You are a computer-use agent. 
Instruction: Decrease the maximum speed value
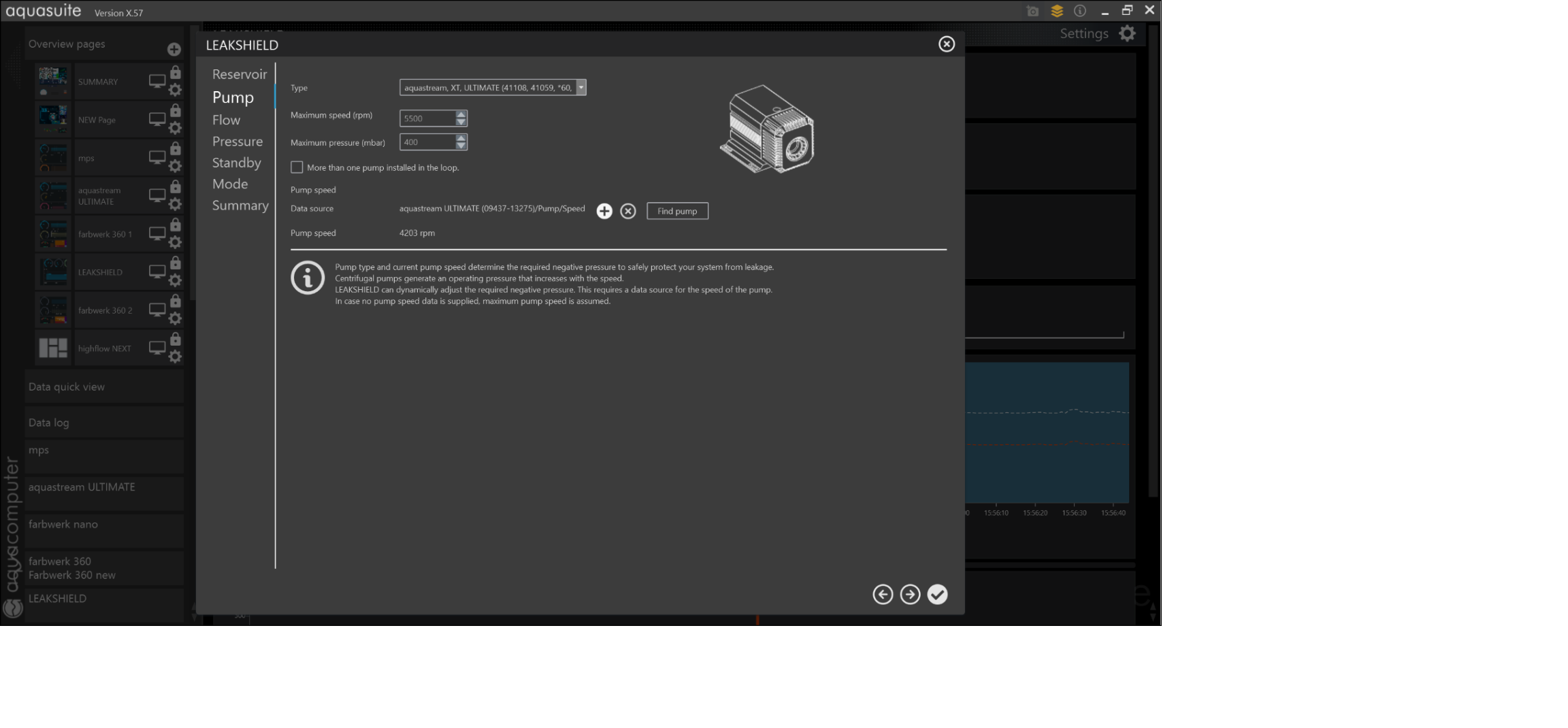pyautogui.click(x=461, y=122)
